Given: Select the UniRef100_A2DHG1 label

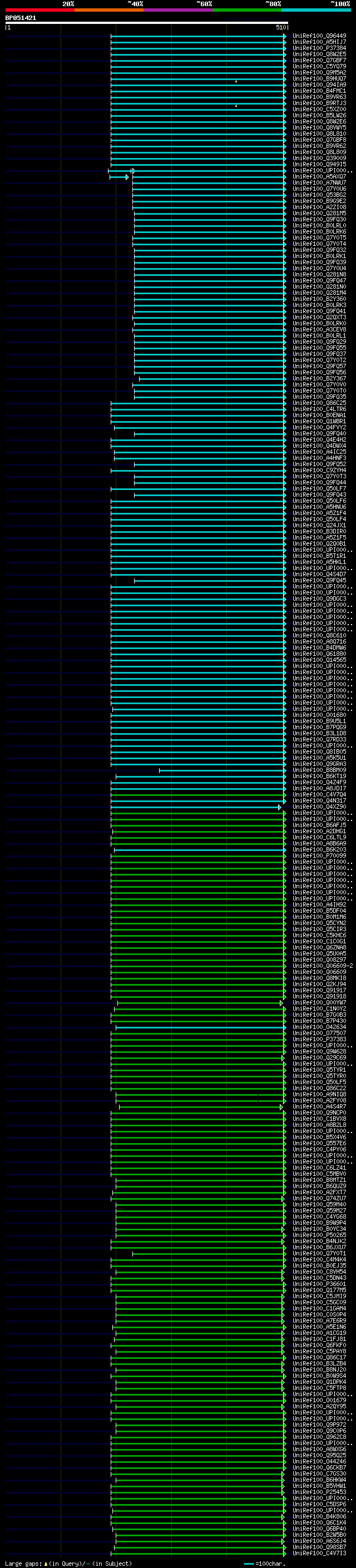Looking at the screenshot, I should [x=319, y=832].
